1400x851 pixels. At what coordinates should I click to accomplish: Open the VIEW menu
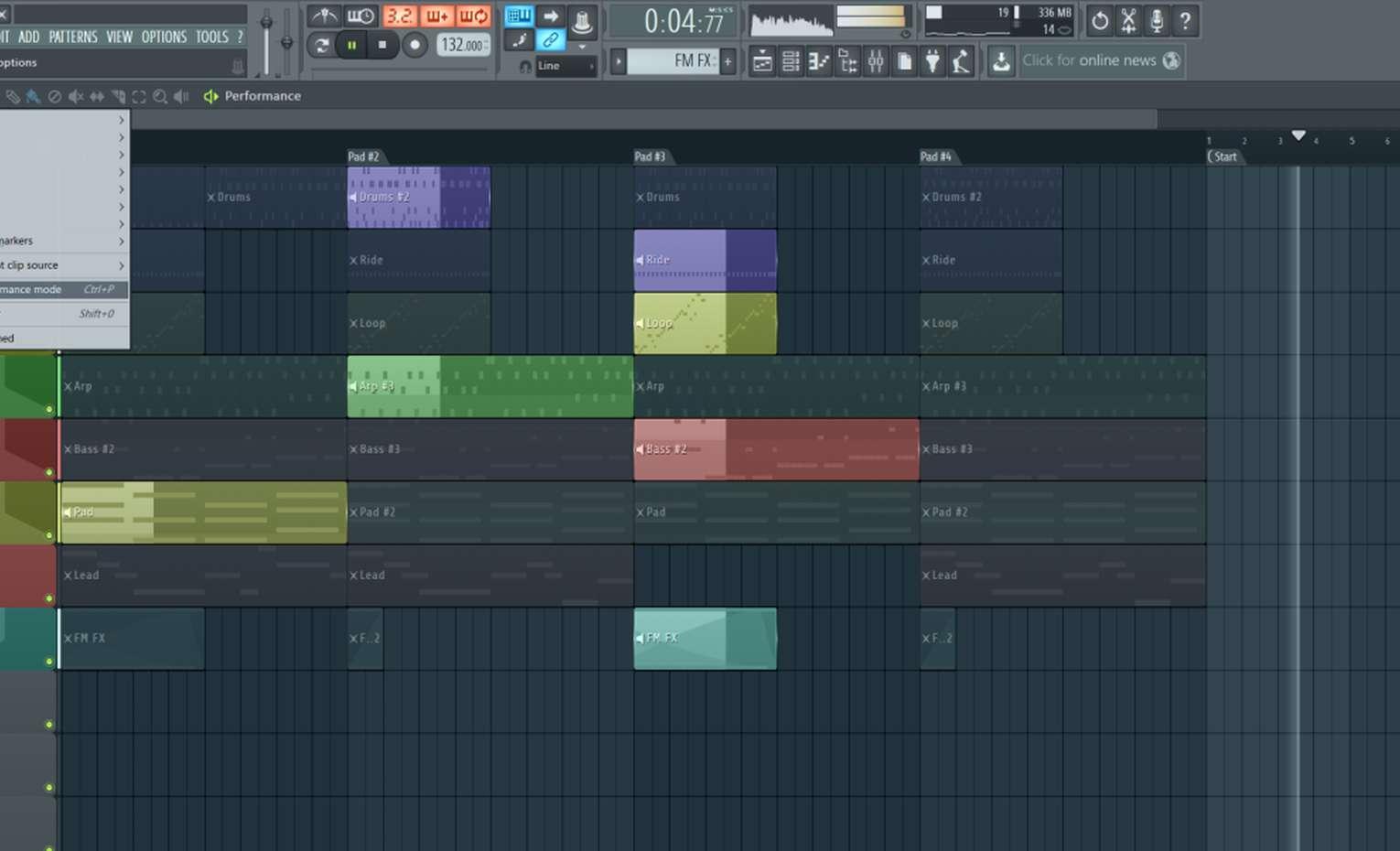tap(119, 37)
